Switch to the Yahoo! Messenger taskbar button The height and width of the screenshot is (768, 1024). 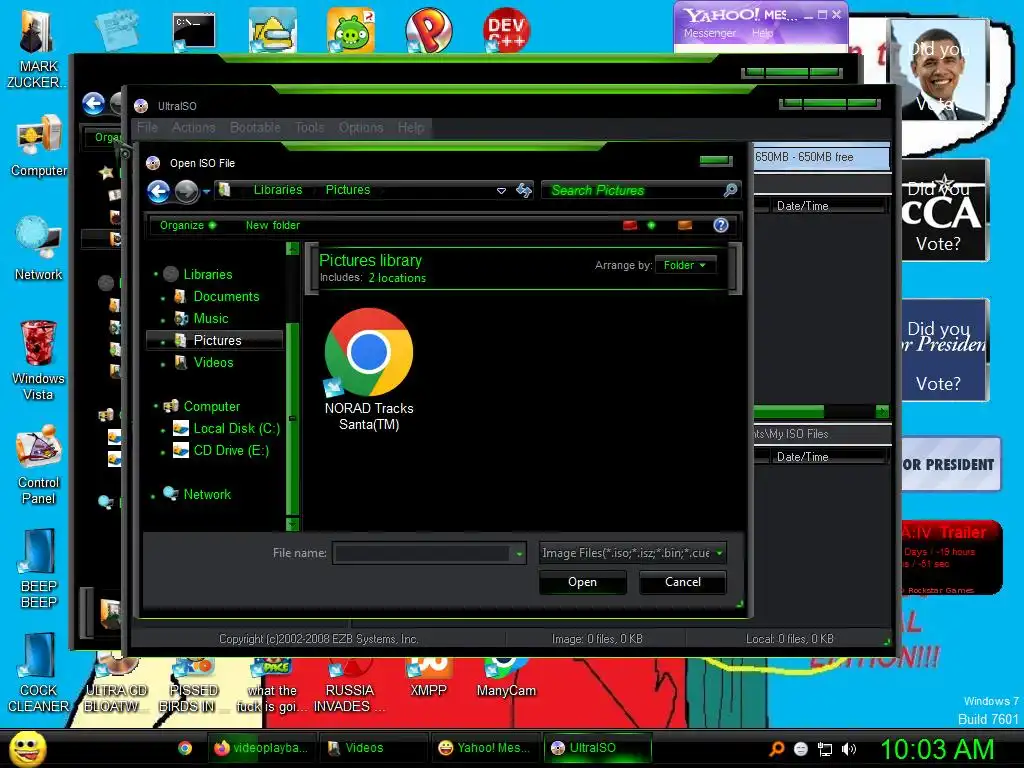click(485, 748)
